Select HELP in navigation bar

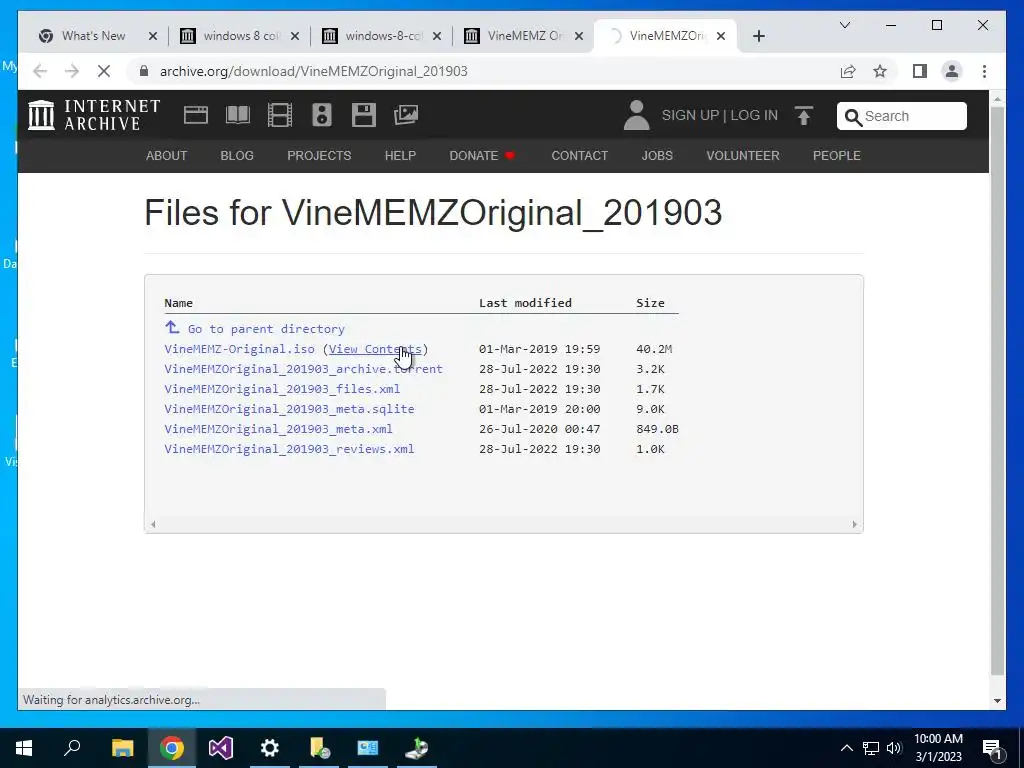click(x=400, y=155)
